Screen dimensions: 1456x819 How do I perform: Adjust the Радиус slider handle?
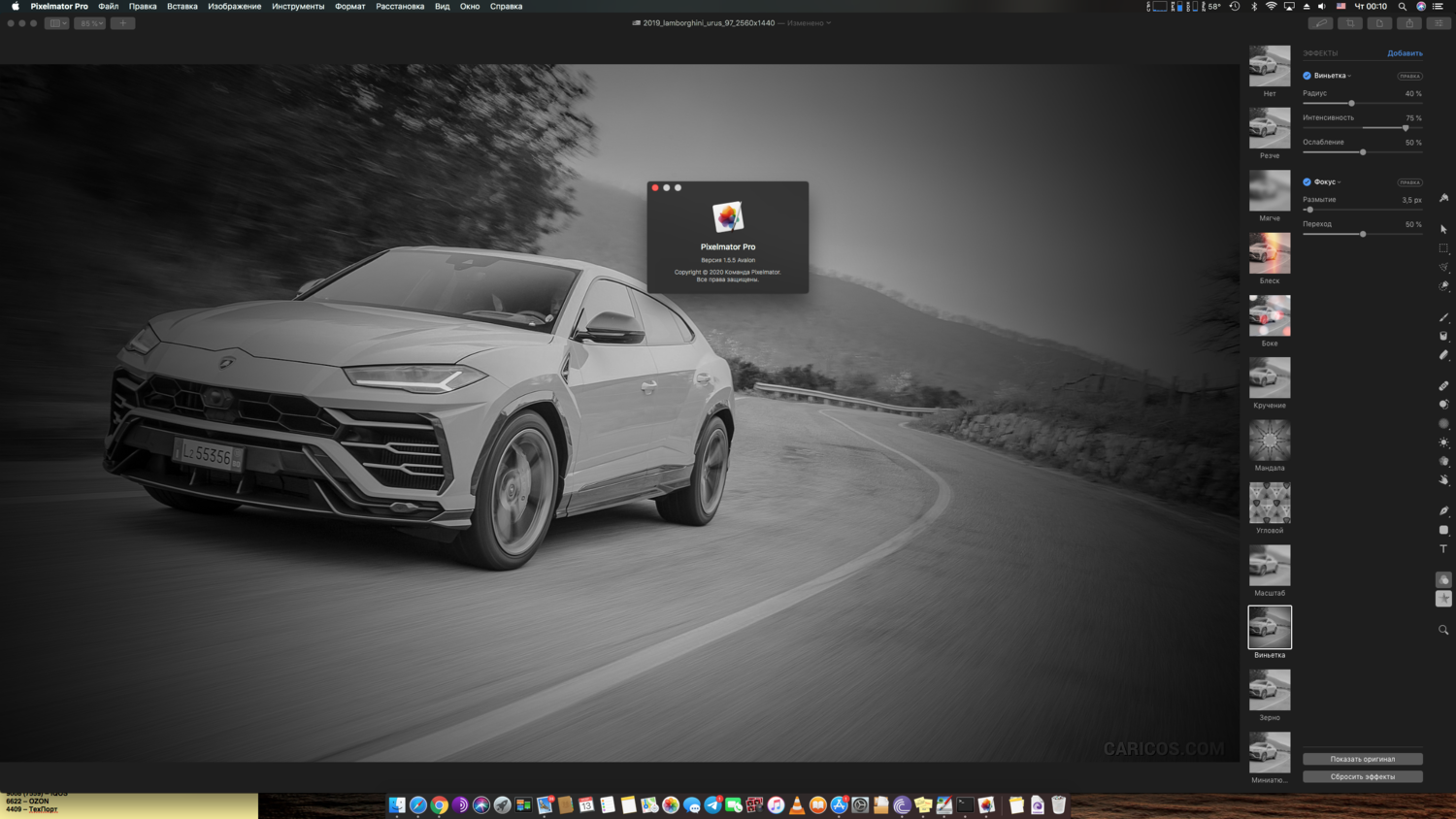click(x=1351, y=103)
